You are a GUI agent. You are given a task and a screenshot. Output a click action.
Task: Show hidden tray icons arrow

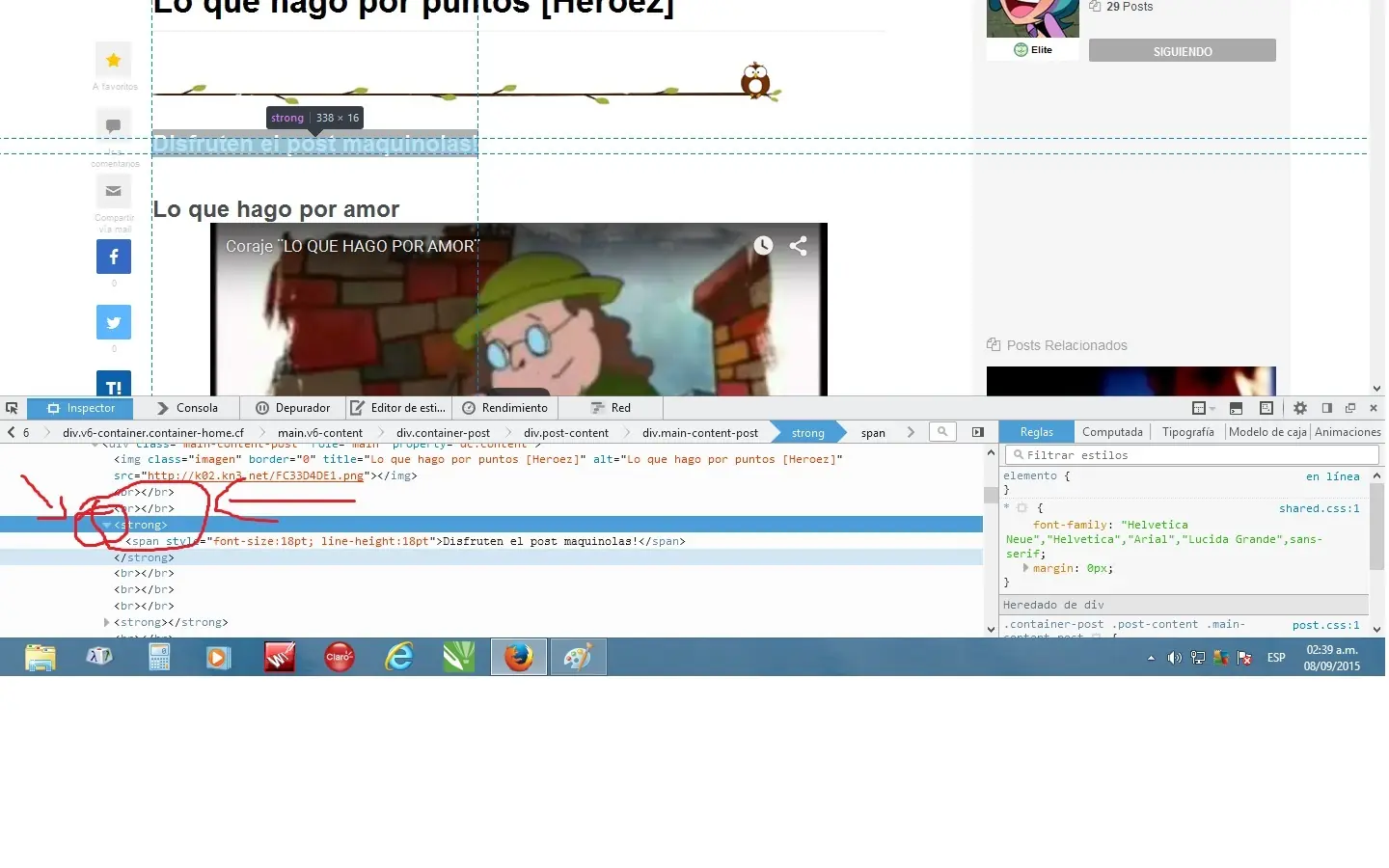[x=1151, y=659]
